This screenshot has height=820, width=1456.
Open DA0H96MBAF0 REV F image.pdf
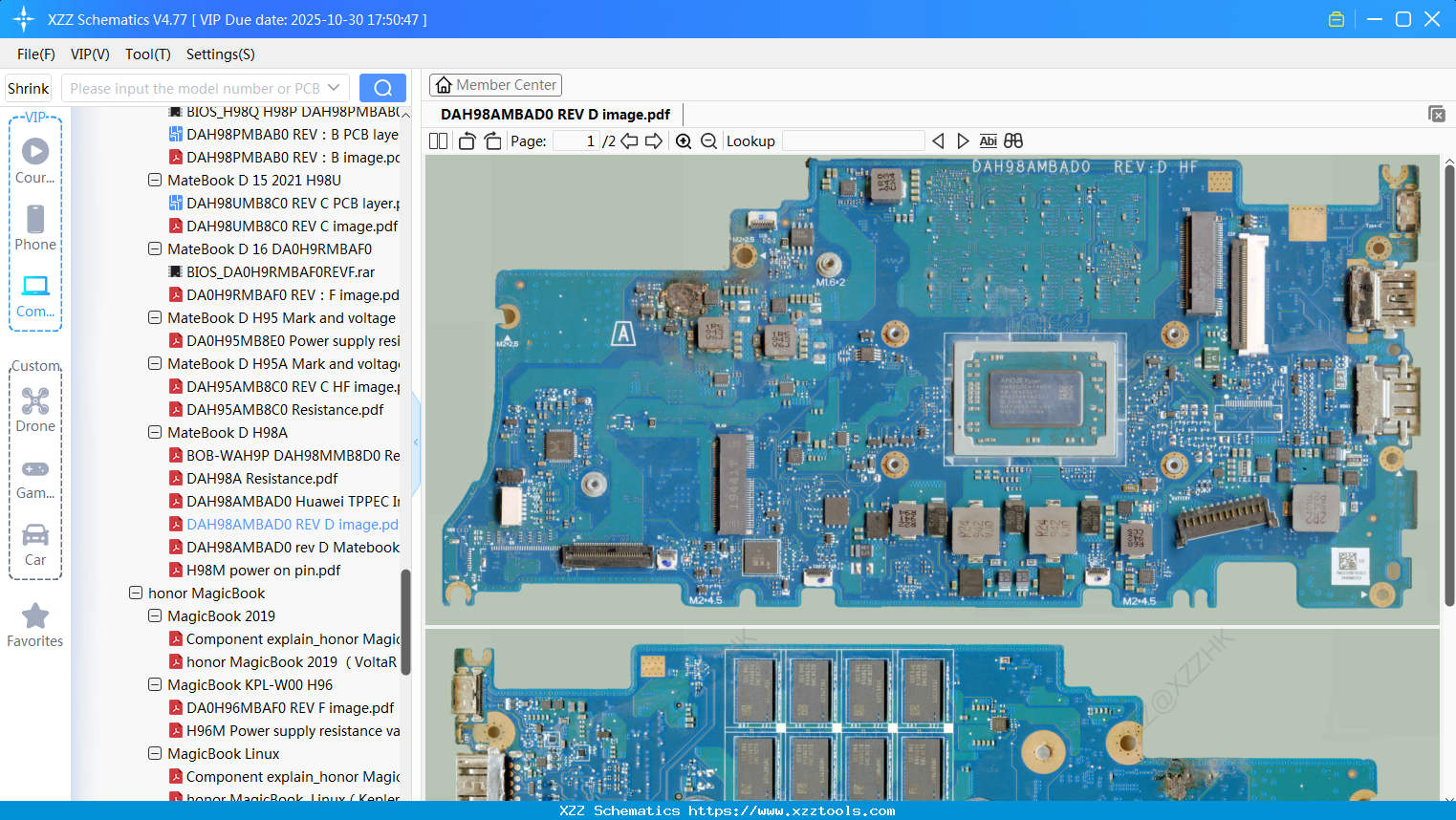click(281, 707)
